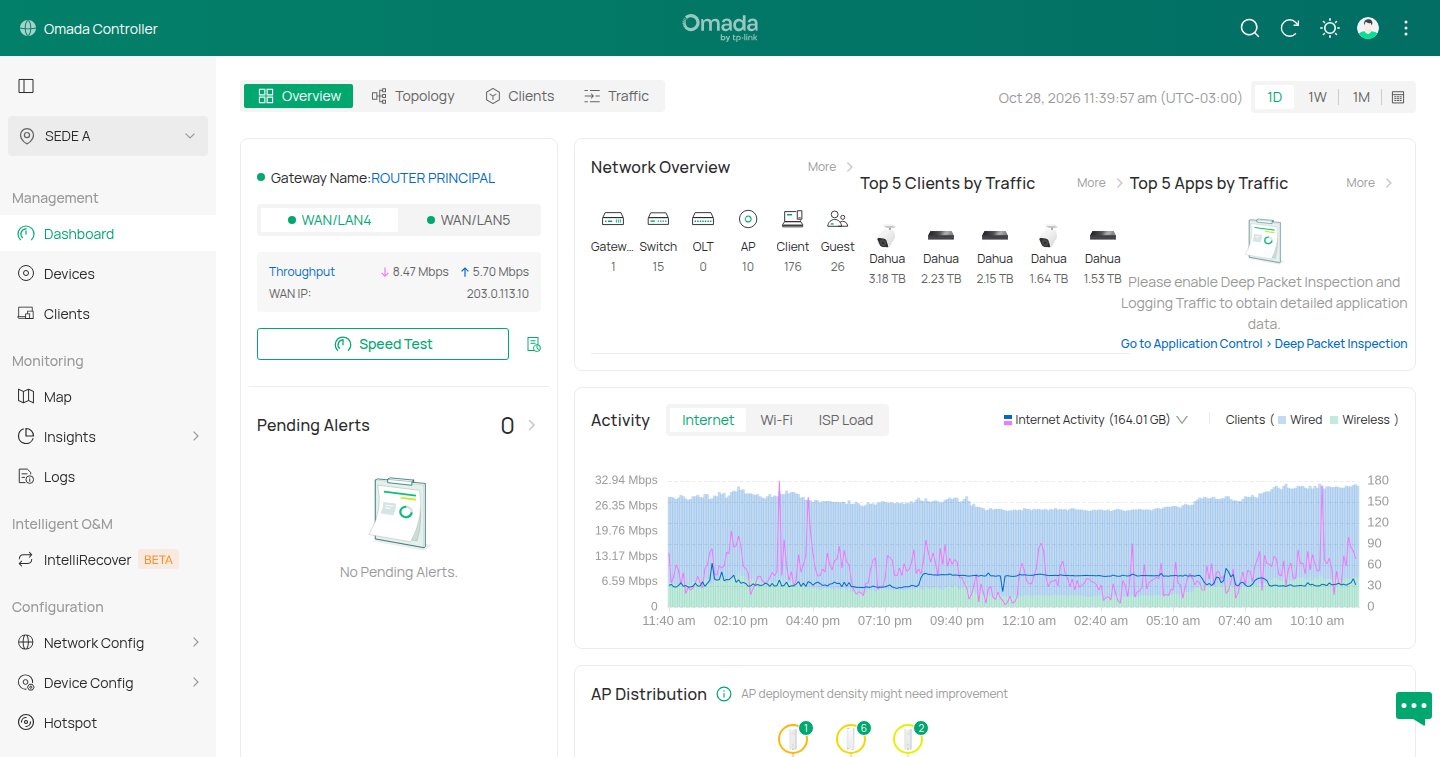The width and height of the screenshot is (1440, 757).
Task: Click the refresh icon in header
Action: coord(1290,28)
